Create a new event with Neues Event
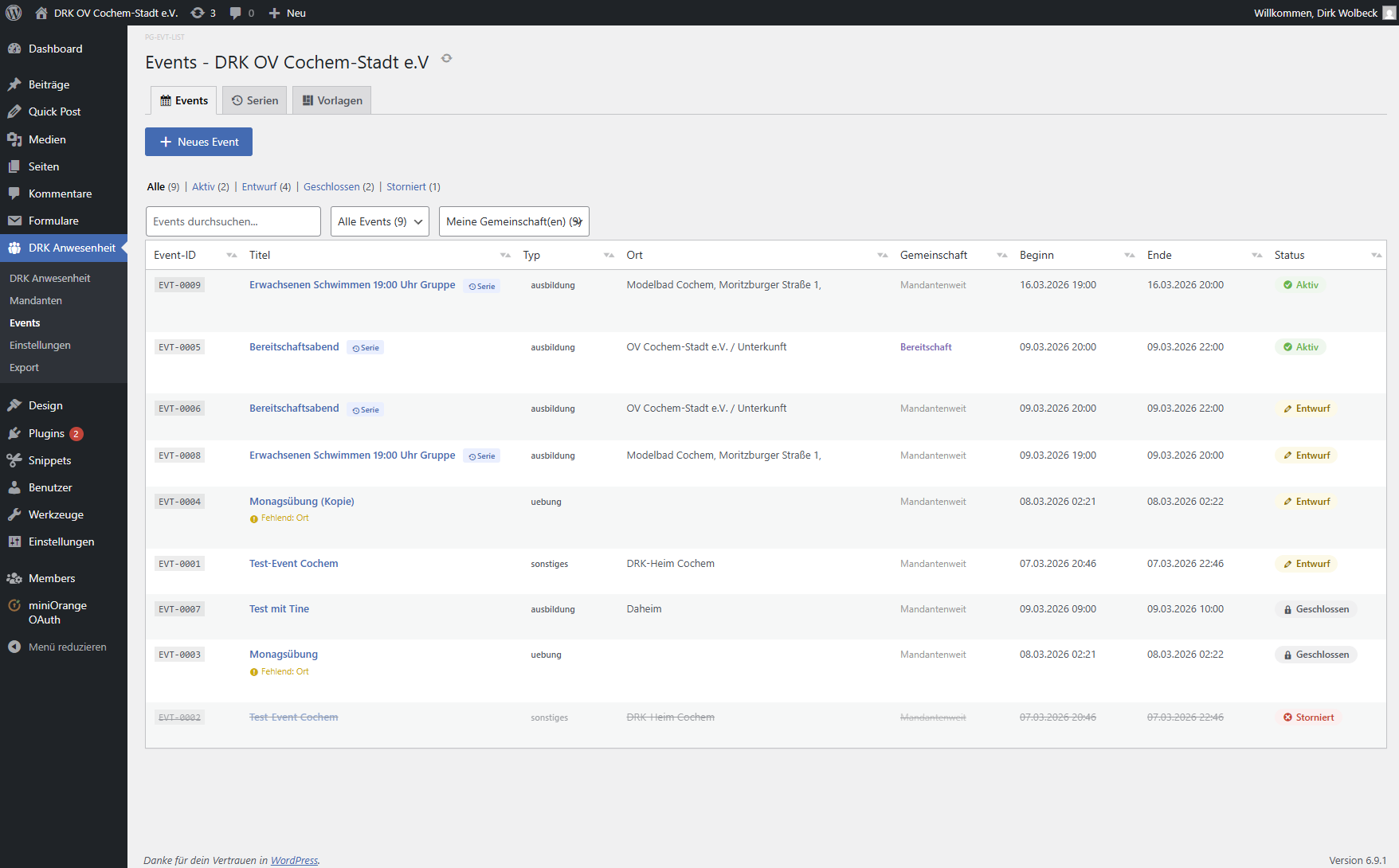 click(x=199, y=142)
